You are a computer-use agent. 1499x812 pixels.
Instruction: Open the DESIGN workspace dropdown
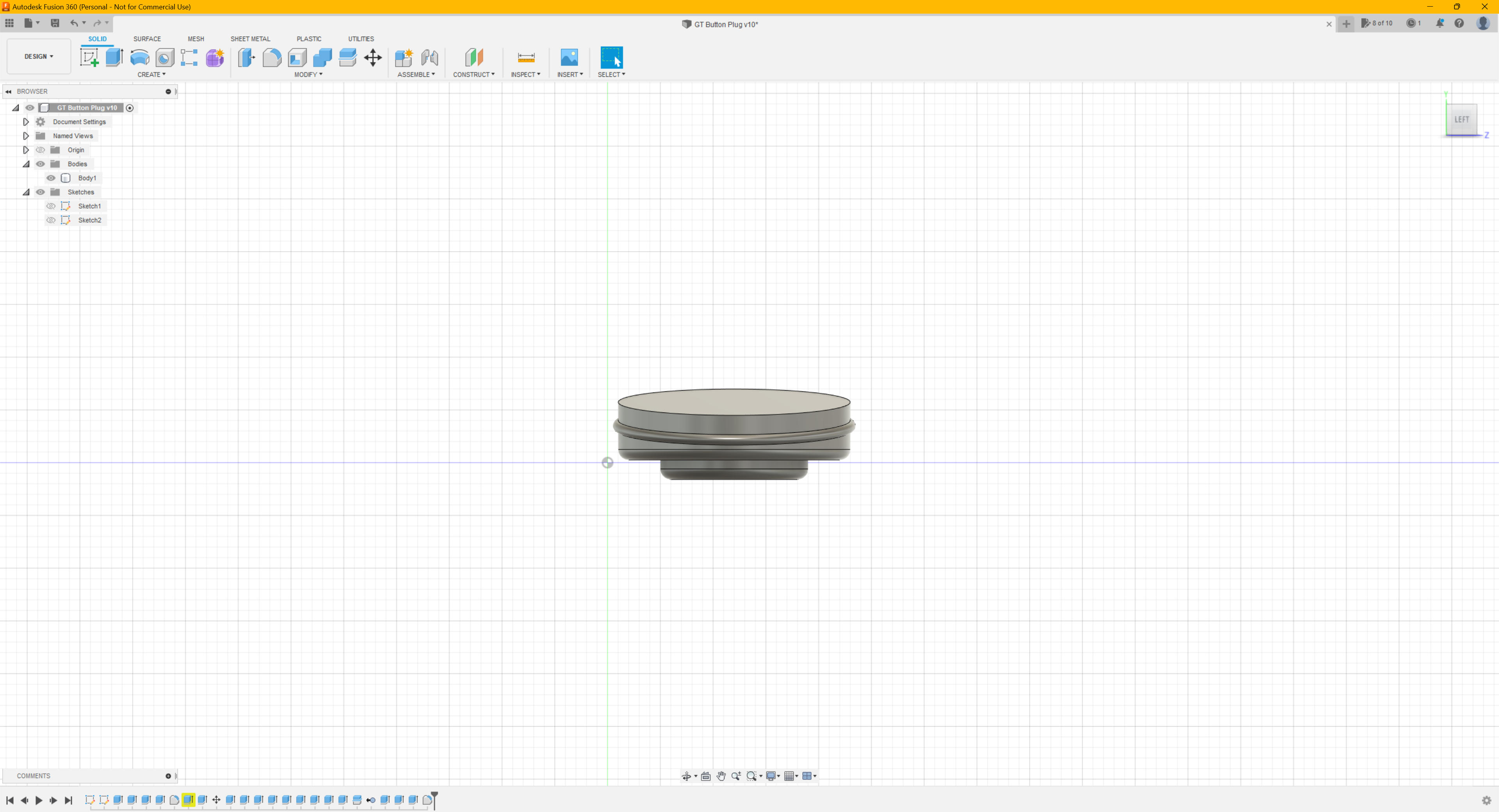click(38, 57)
